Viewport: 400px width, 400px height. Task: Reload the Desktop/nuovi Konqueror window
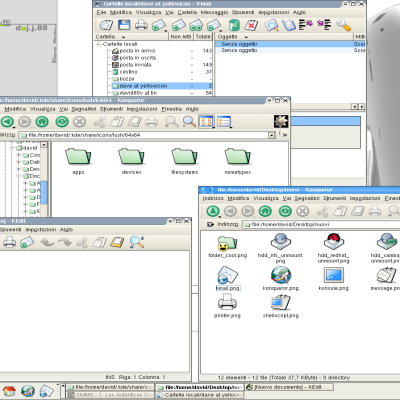tap(285, 211)
